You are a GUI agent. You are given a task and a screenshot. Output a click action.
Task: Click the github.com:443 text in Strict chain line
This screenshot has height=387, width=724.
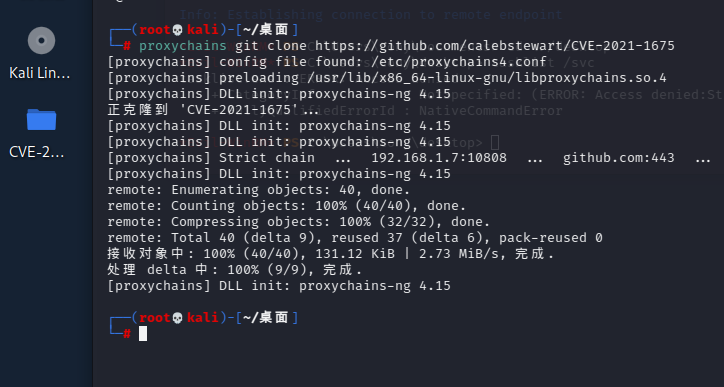click(619, 158)
